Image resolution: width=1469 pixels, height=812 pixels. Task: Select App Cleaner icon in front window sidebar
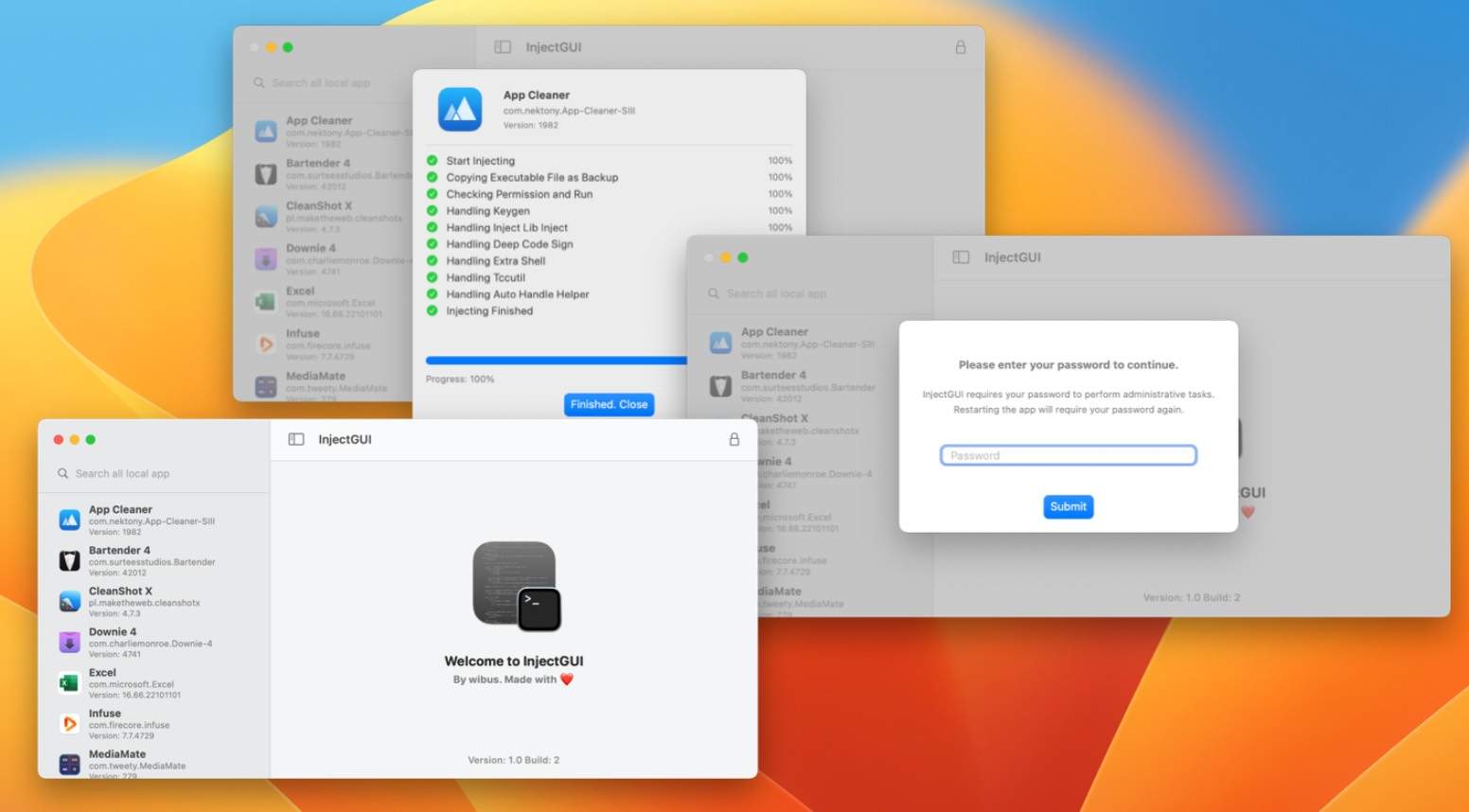pyautogui.click(x=69, y=520)
